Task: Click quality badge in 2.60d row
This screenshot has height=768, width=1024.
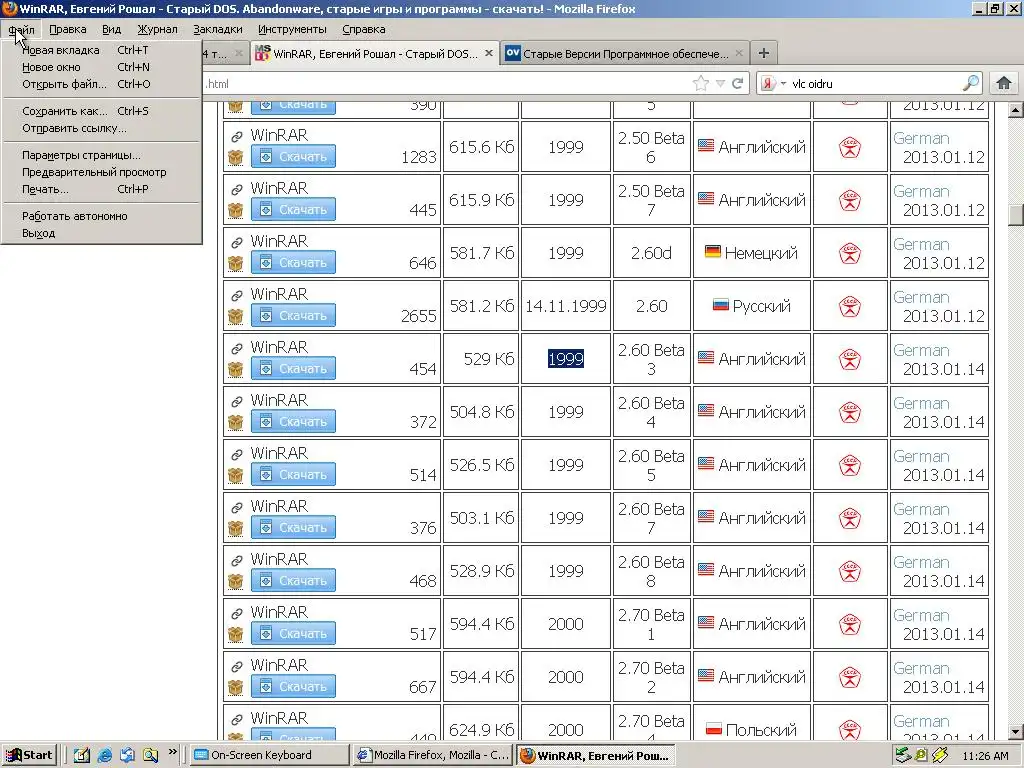Action: pos(850,253)
